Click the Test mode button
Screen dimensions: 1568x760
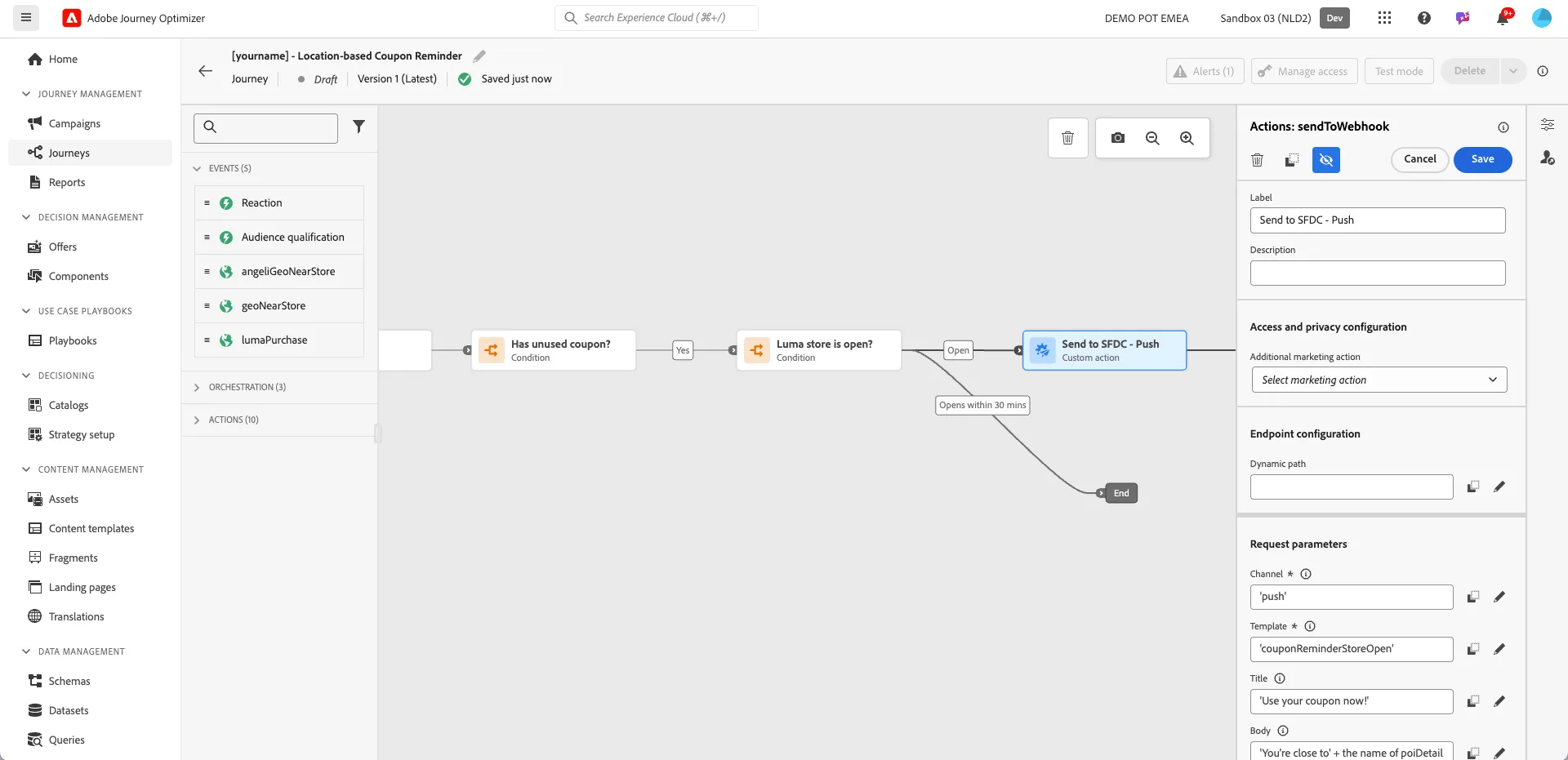[1399, 71]
